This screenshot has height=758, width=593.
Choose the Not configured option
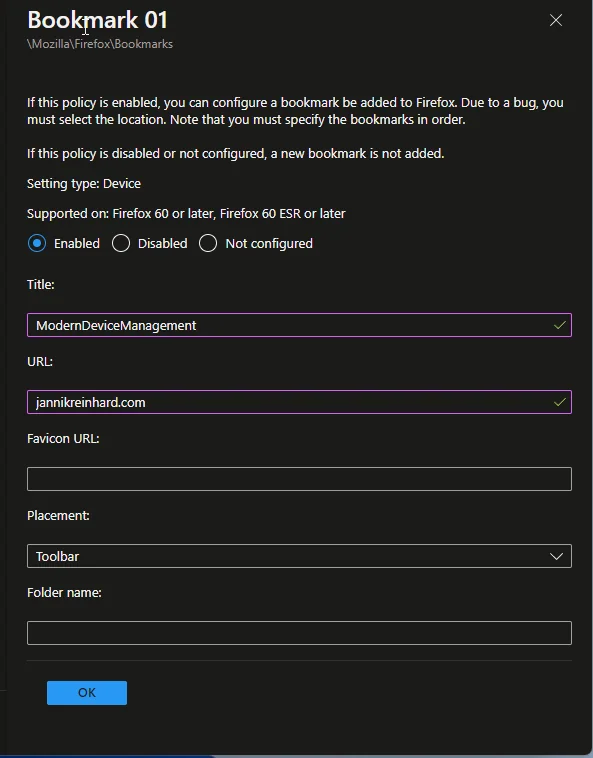[x=208, y=243]
